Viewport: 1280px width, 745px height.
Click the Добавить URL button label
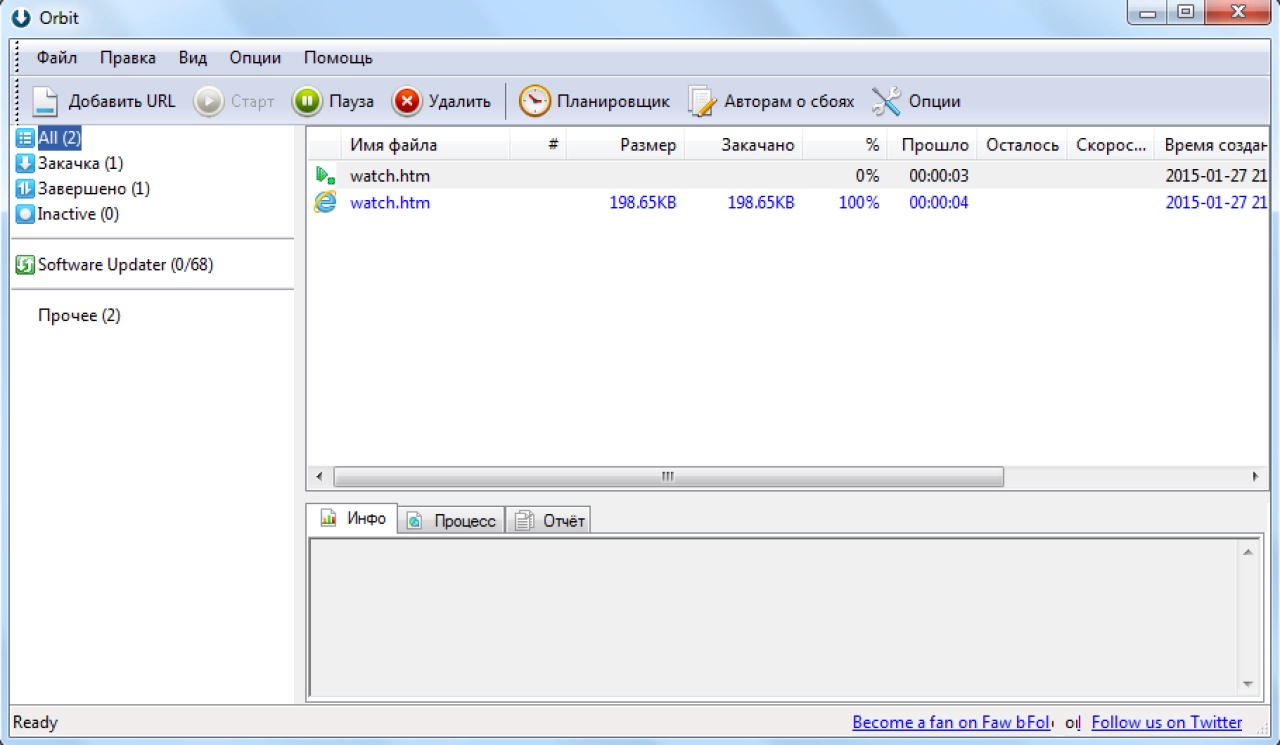tap(122, 101)
